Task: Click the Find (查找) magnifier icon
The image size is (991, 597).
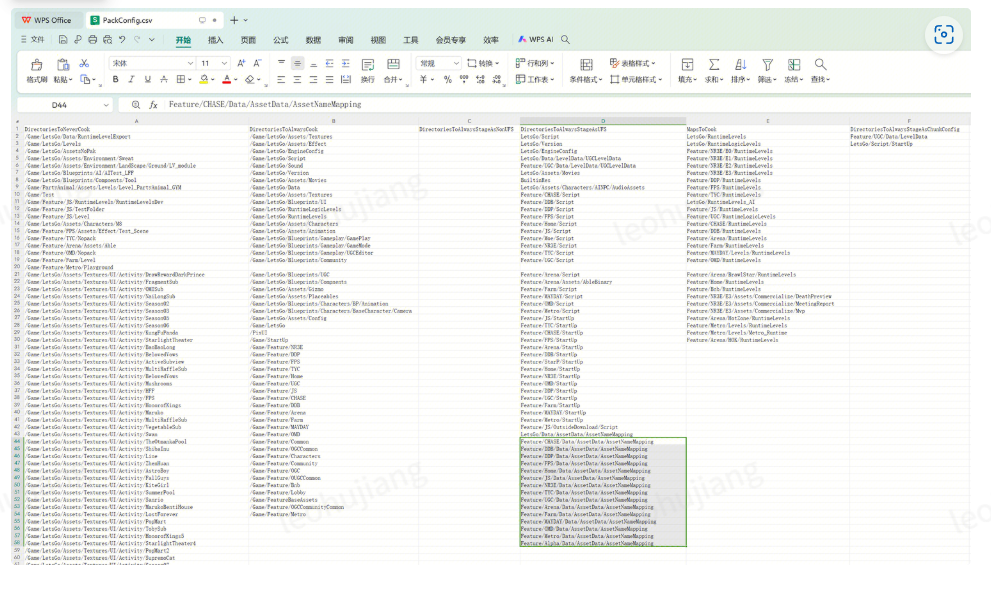Action: [x=820, y=64]
